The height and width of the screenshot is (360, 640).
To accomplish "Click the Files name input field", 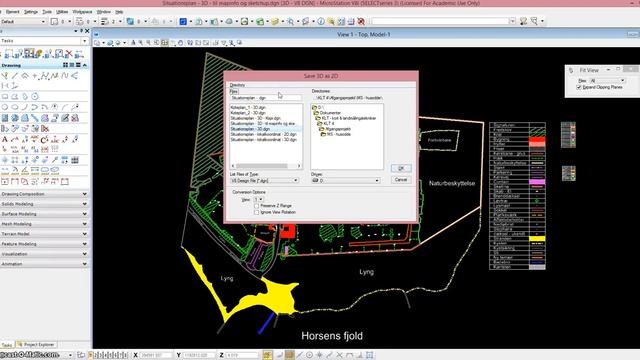I will pyautogui.click(x=266, y=98).
